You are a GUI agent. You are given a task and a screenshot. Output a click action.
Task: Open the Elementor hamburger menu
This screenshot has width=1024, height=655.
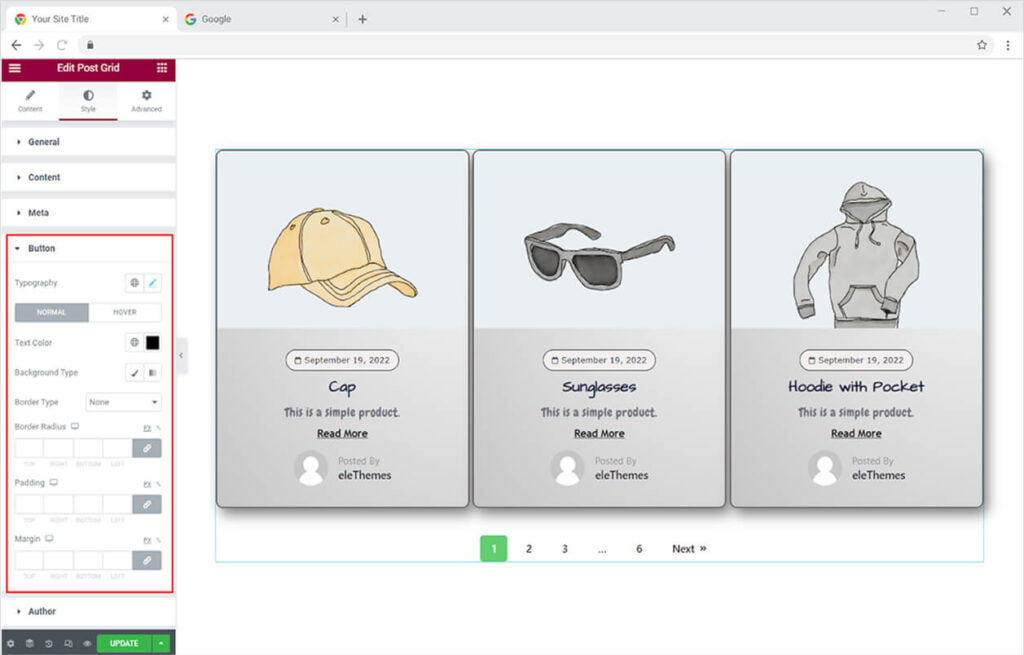(14, 68)
